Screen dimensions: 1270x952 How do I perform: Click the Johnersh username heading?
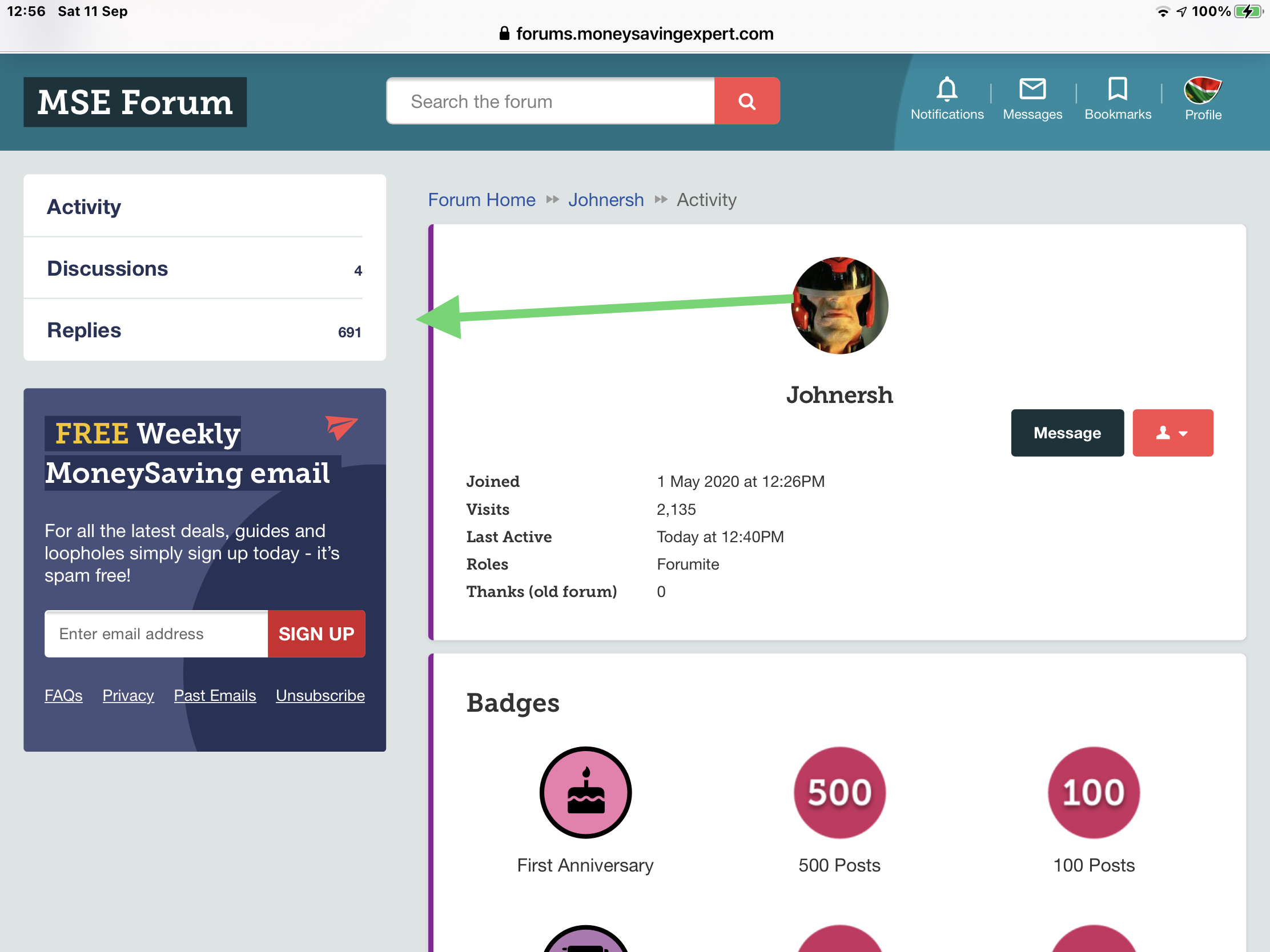(839, 395)
